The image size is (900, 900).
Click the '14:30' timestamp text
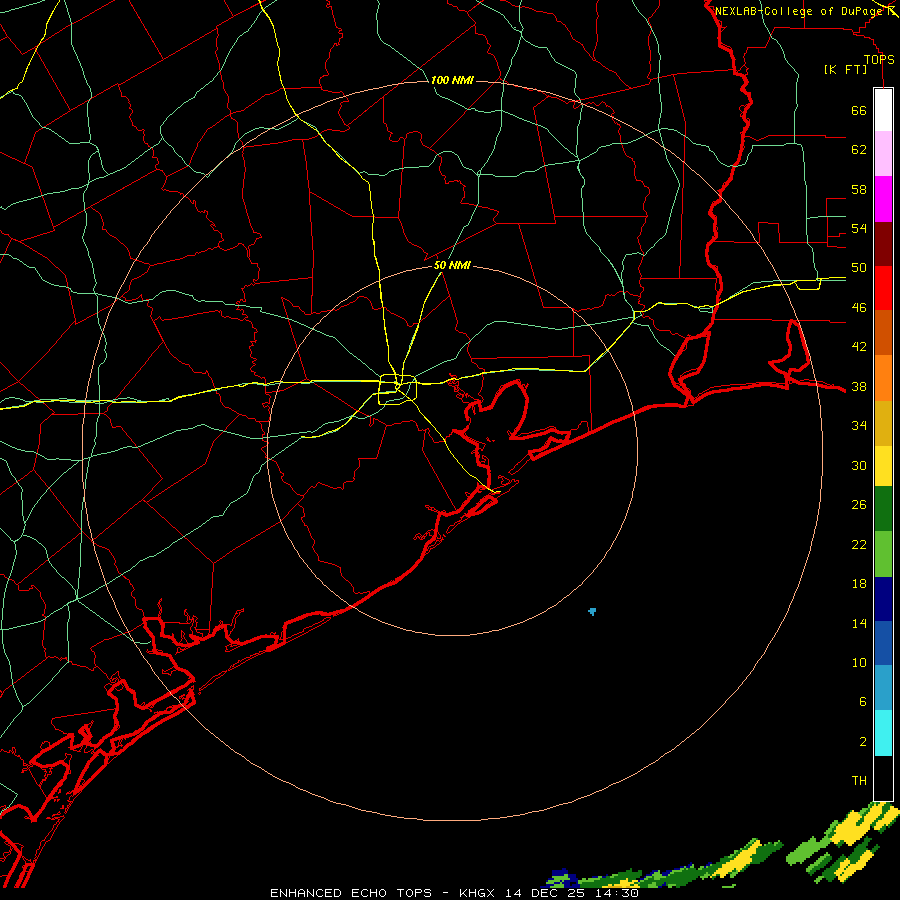(617, 893)
